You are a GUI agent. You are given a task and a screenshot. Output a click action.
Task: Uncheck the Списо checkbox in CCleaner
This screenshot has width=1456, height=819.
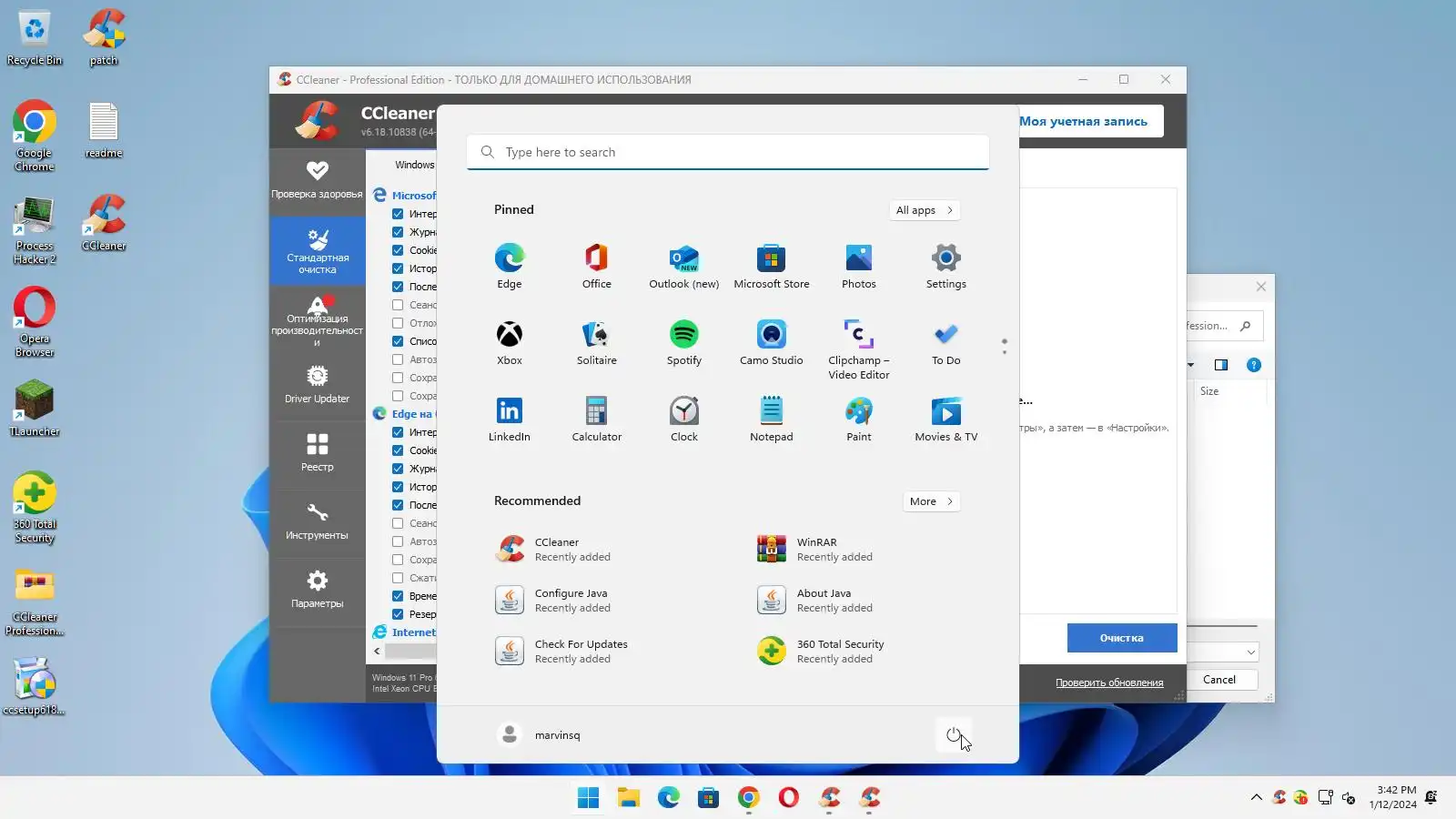point(398,341)
